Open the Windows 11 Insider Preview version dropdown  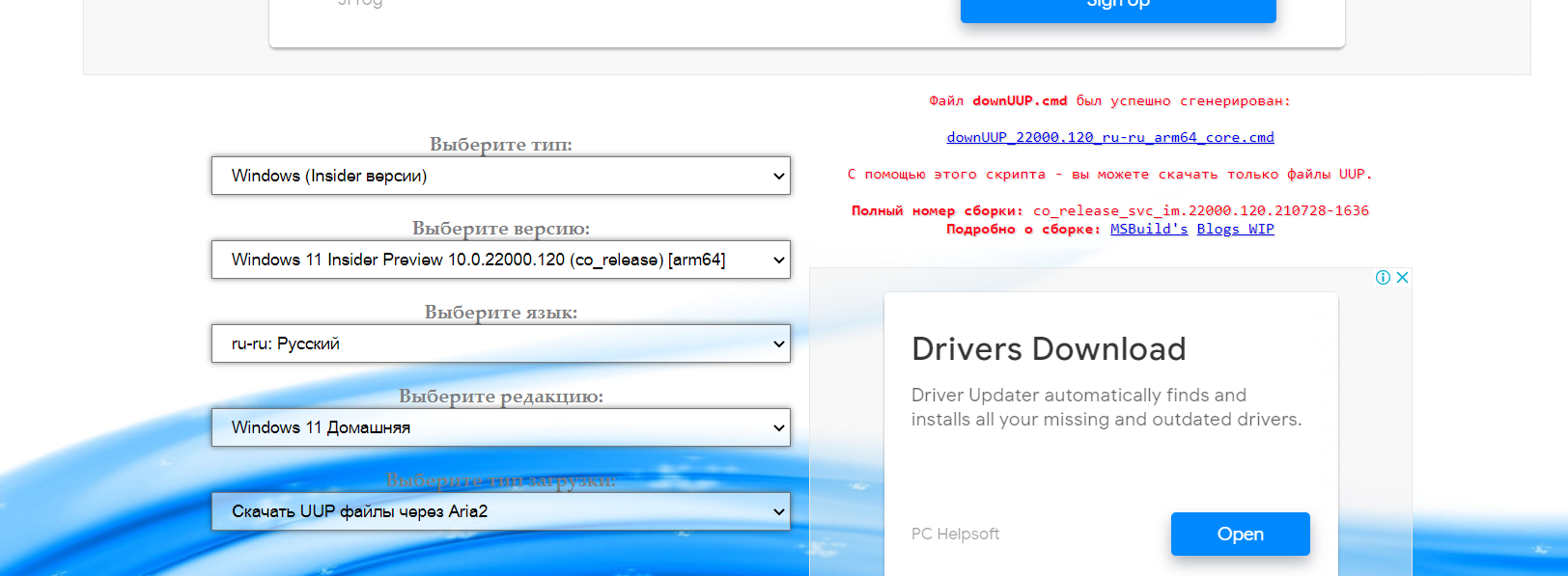[x=500, y=260]
